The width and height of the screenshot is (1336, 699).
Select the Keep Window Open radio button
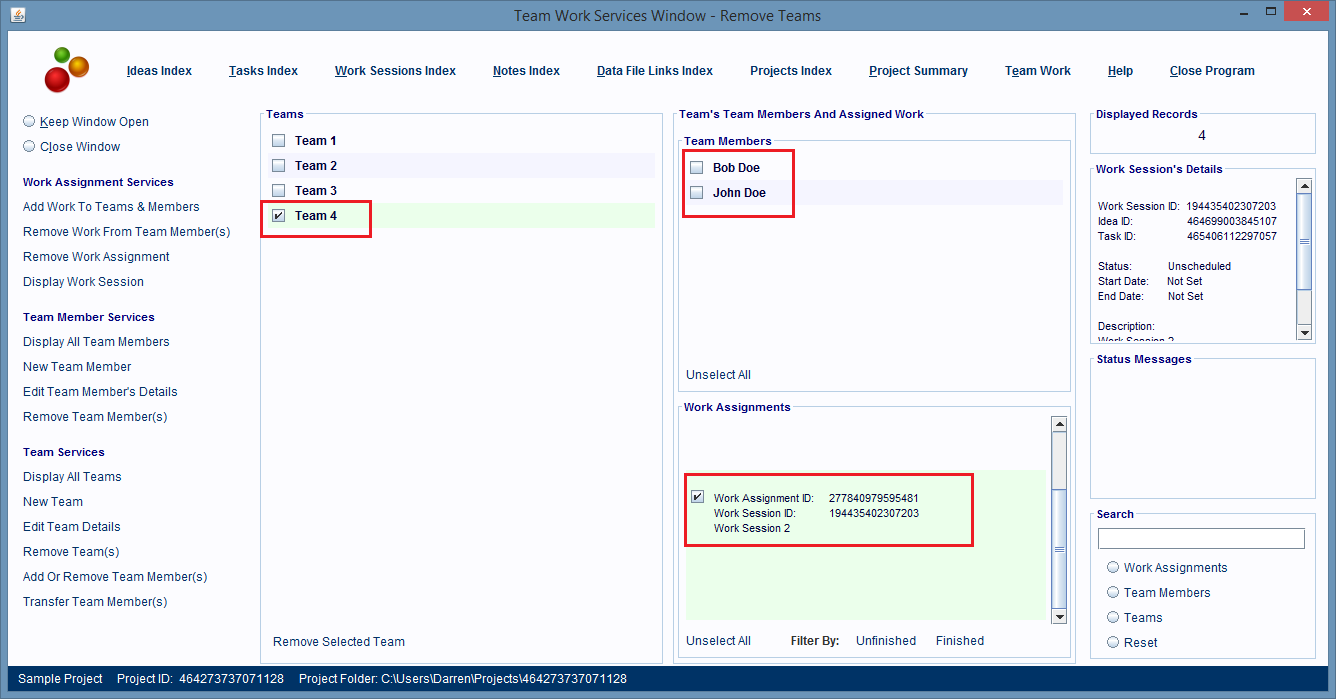click(30, 121)
